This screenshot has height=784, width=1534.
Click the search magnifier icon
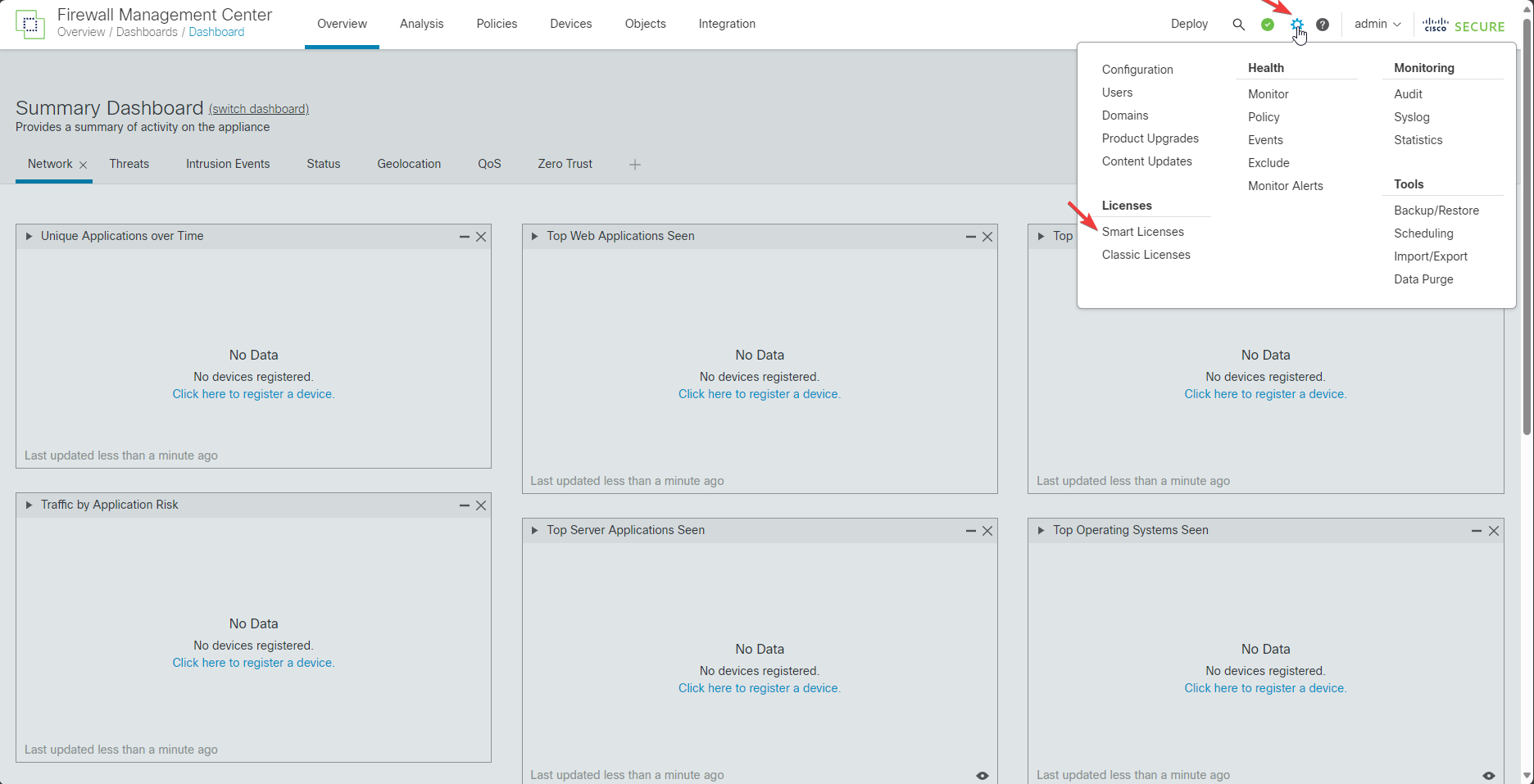[x=1238, y=25]
